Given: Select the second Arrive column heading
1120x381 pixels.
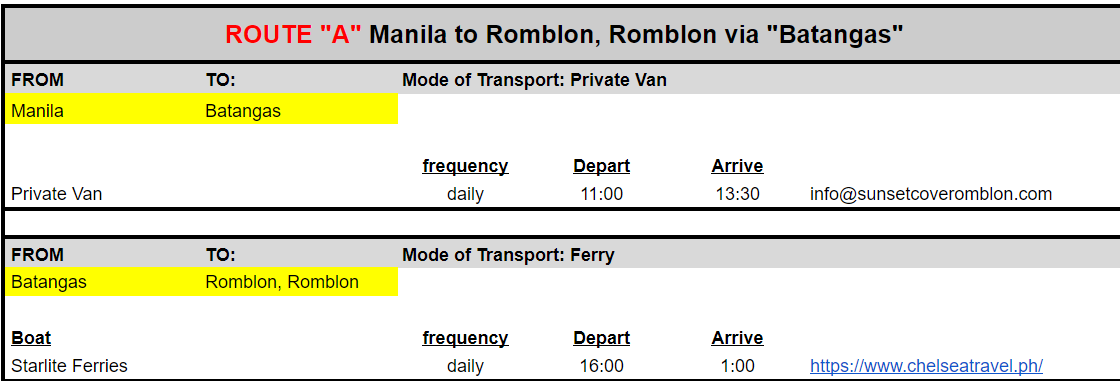Looking at the screenshot, I should pyautogui.click(x=737, y=338).
